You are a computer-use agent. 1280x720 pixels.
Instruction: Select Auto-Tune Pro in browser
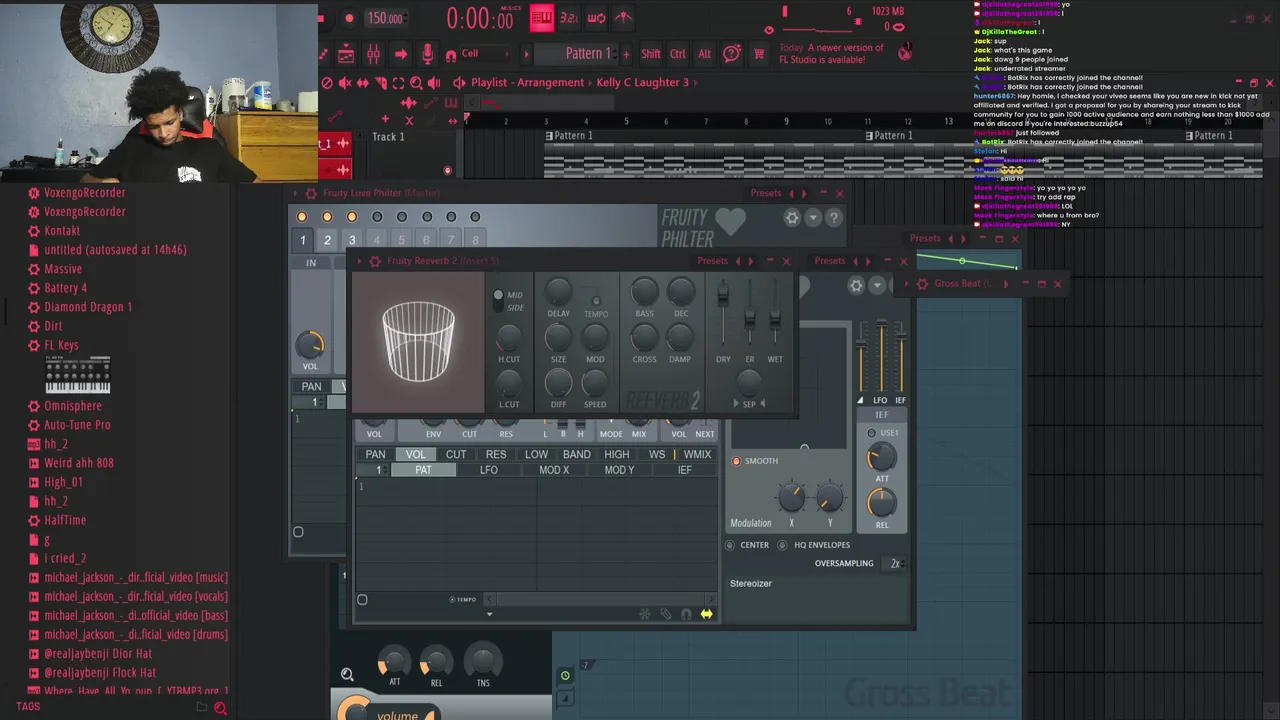[x=77, y=425]
